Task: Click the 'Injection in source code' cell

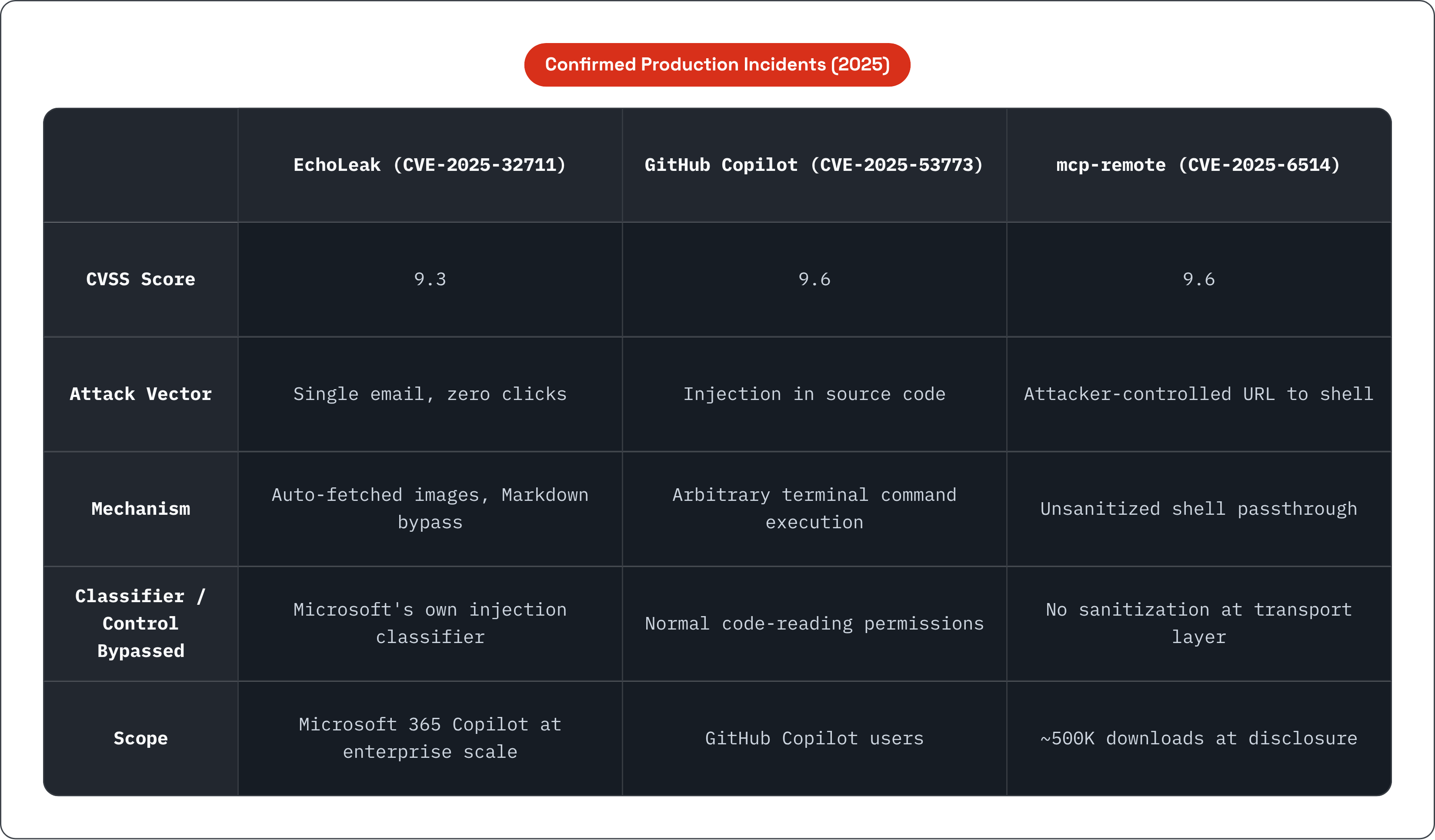Action: tap(814, 394)
